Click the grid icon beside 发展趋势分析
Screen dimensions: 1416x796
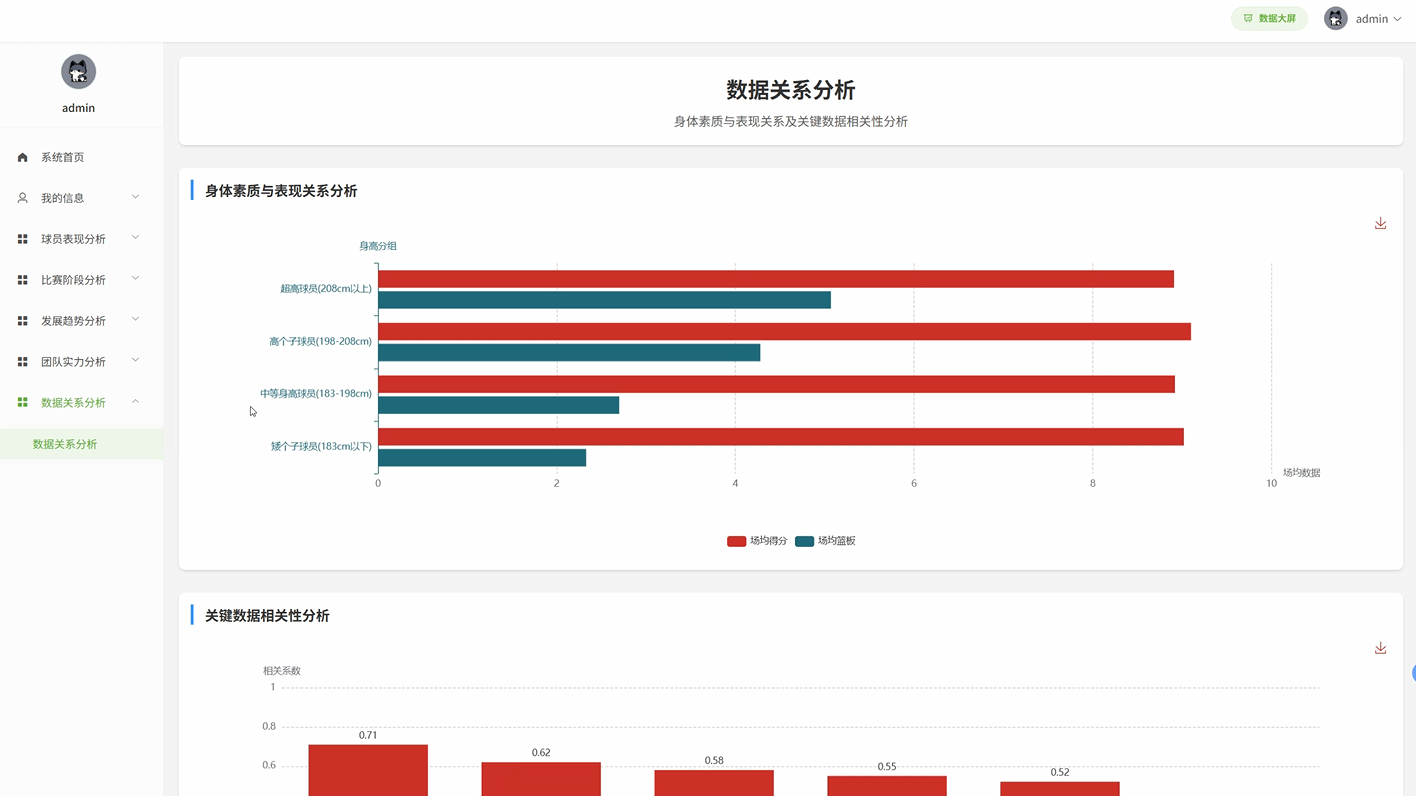[22, 321]
